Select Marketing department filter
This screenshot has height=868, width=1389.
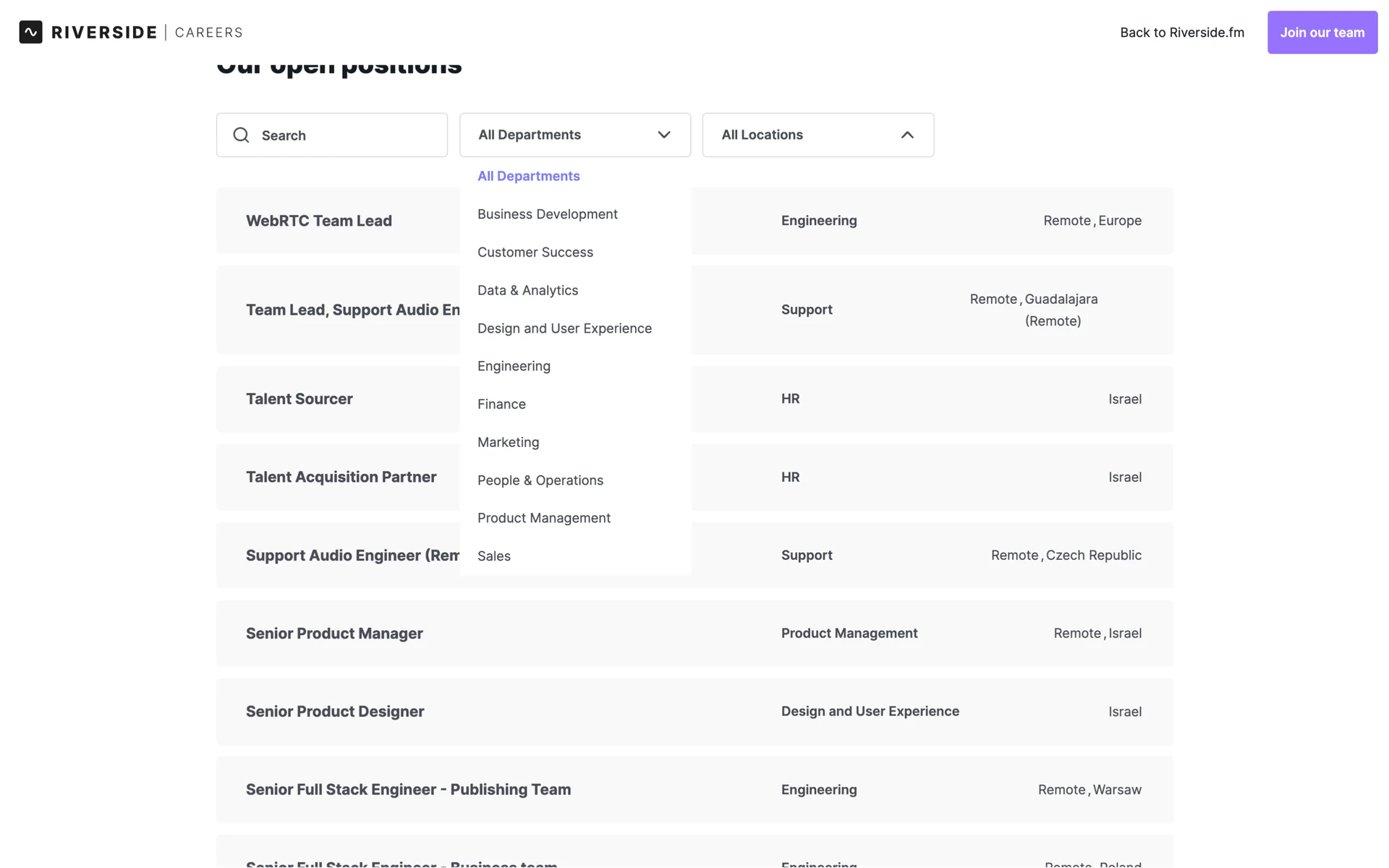point(508,442)
